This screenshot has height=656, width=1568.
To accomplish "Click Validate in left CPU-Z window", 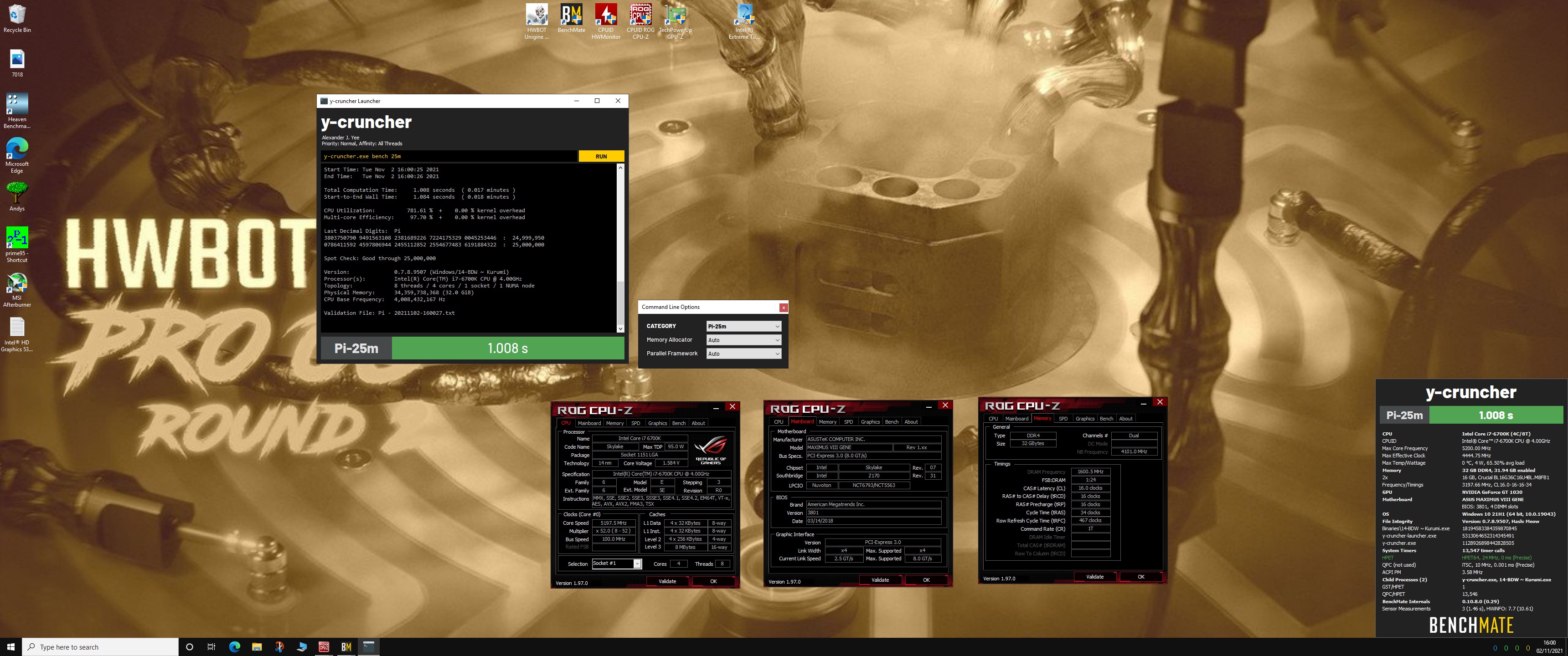I will [x=667, y=581].
